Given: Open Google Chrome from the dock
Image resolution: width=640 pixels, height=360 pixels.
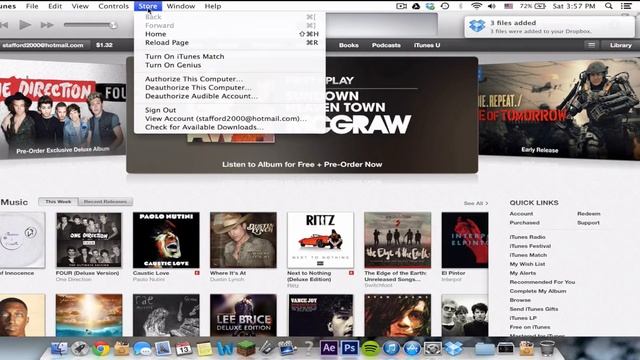Looking at the screenshot, I should (x=101, y=348).
